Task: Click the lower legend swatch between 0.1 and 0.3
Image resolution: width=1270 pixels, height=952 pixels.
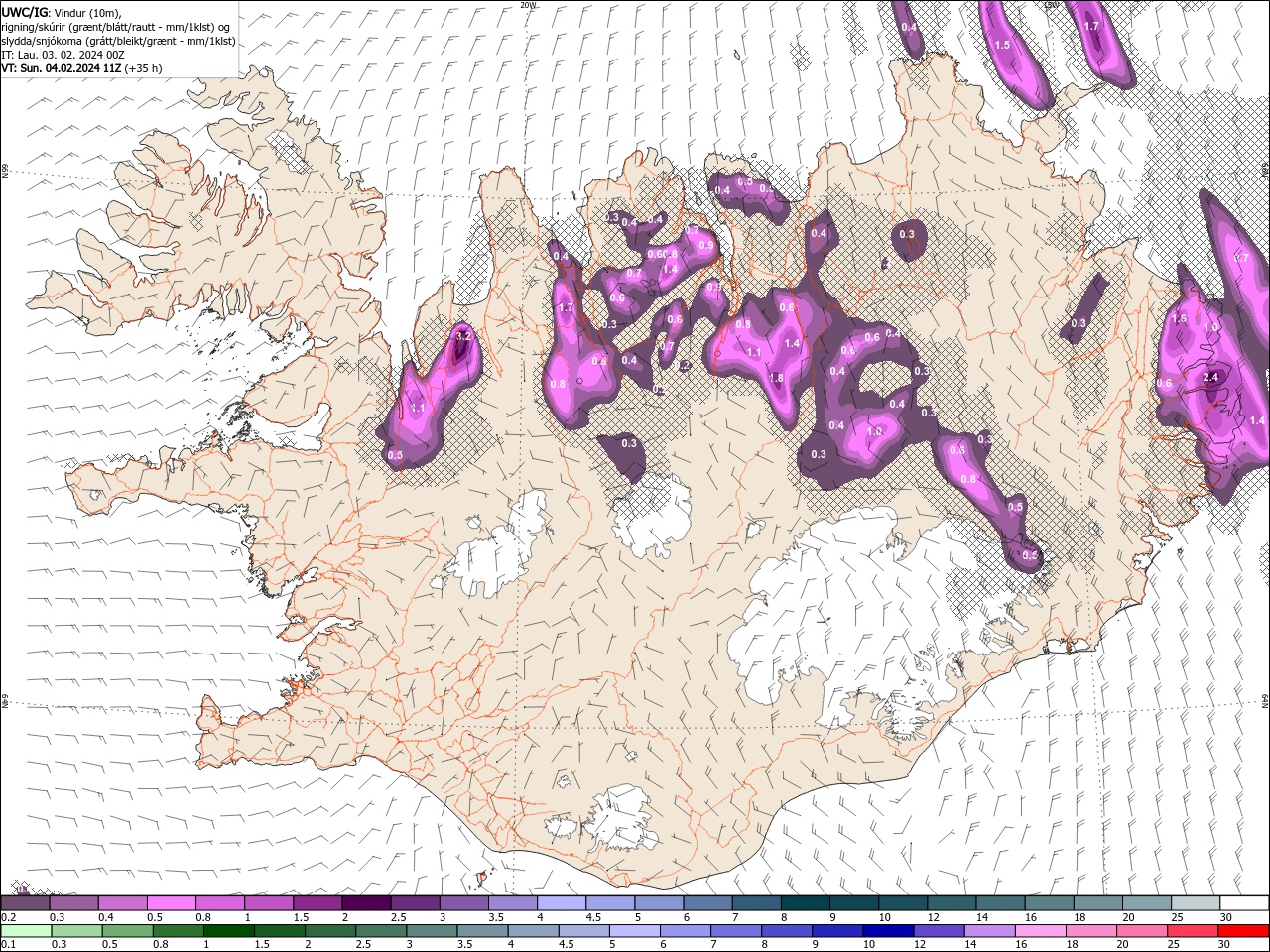Action: [26, 931]
